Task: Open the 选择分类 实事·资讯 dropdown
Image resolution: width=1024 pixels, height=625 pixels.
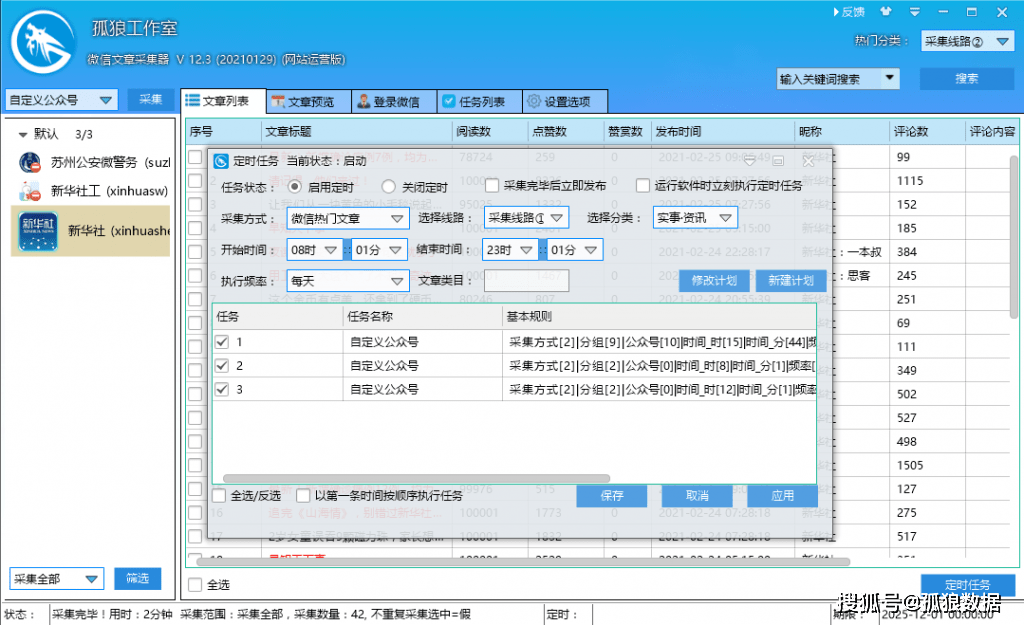Action: [696, 217]
